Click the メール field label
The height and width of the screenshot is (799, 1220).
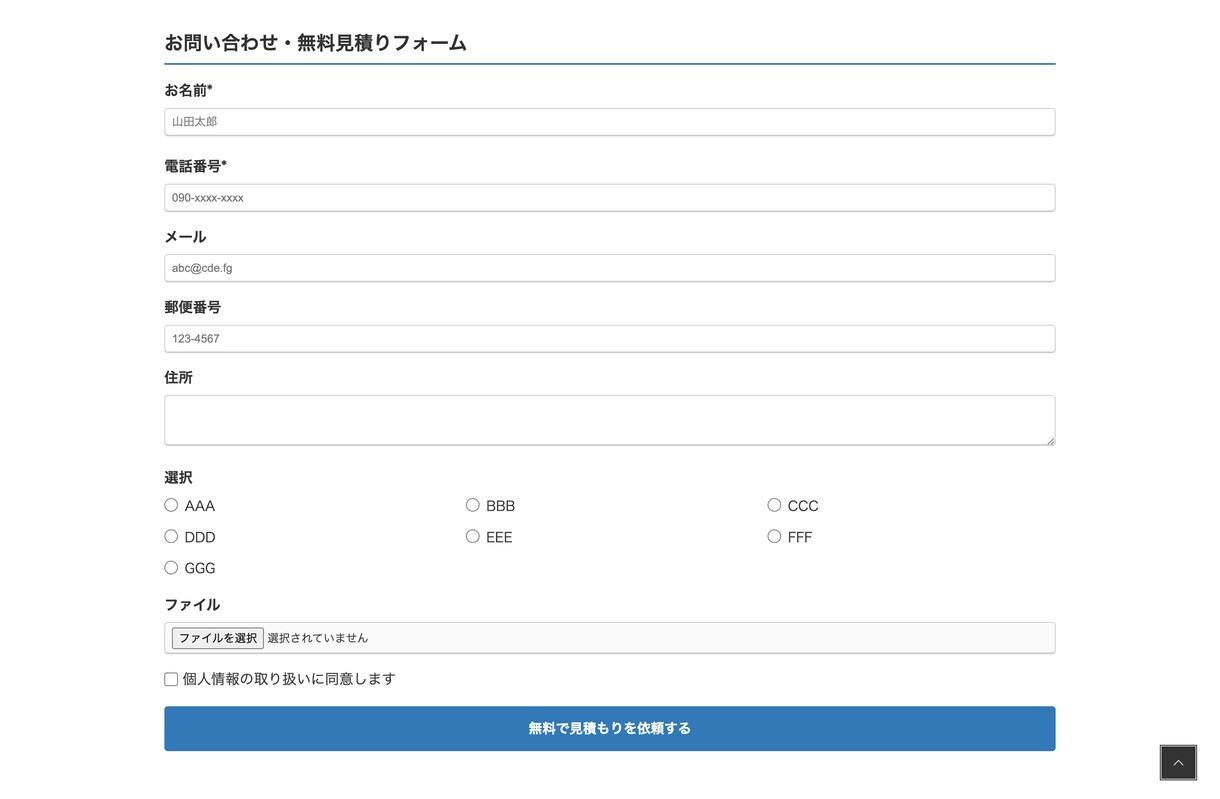pyautogui.click(x=185, y=237)
